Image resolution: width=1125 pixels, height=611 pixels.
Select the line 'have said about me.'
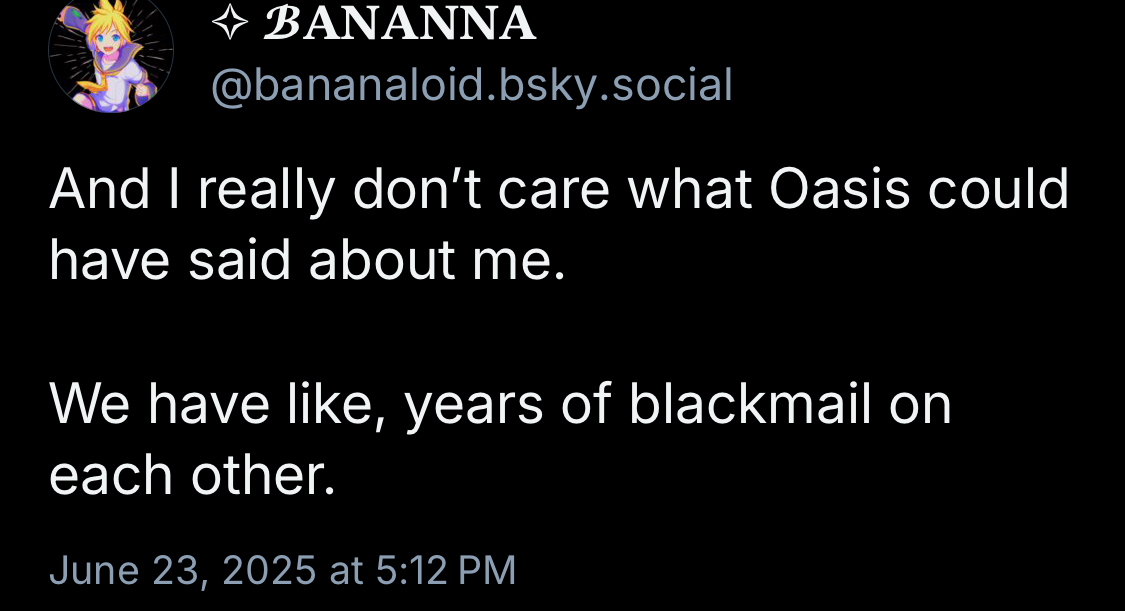[x=308, y=261]
